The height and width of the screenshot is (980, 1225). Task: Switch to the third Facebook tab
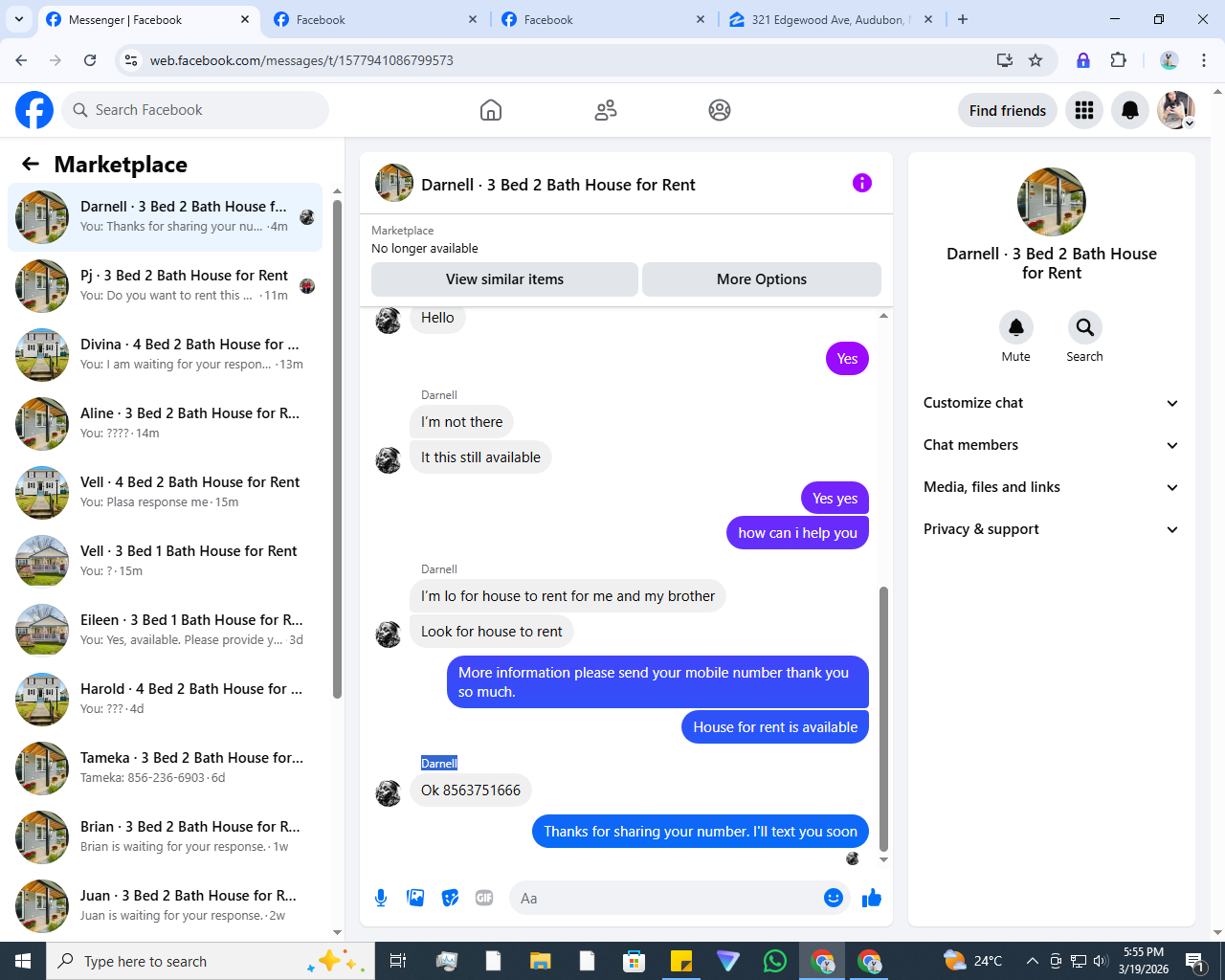click(x=603, y=19)
